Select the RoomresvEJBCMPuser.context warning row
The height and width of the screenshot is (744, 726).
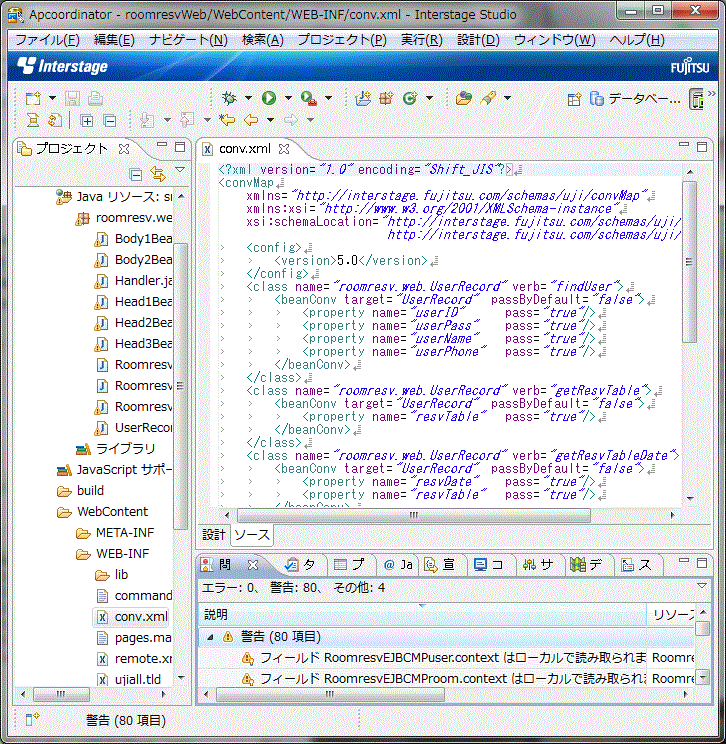pos(446,658)
